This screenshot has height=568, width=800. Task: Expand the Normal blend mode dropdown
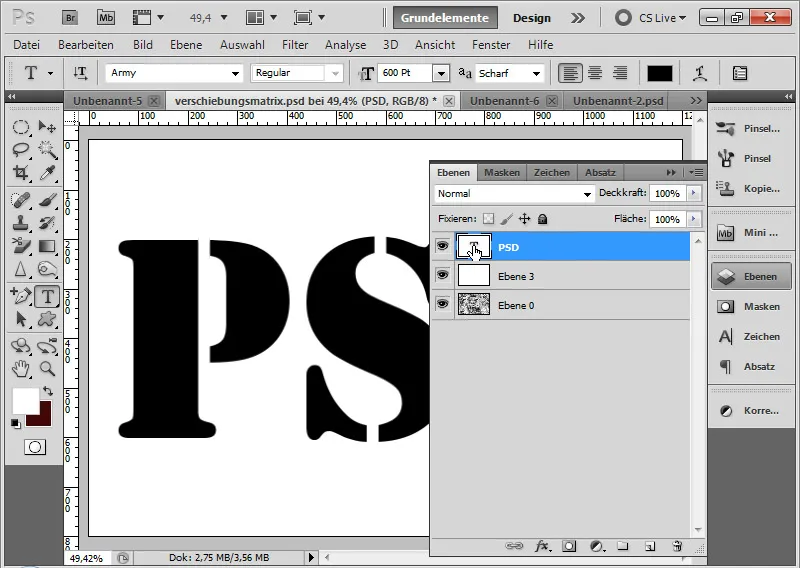pyautogui.click(x=587, y=194)
